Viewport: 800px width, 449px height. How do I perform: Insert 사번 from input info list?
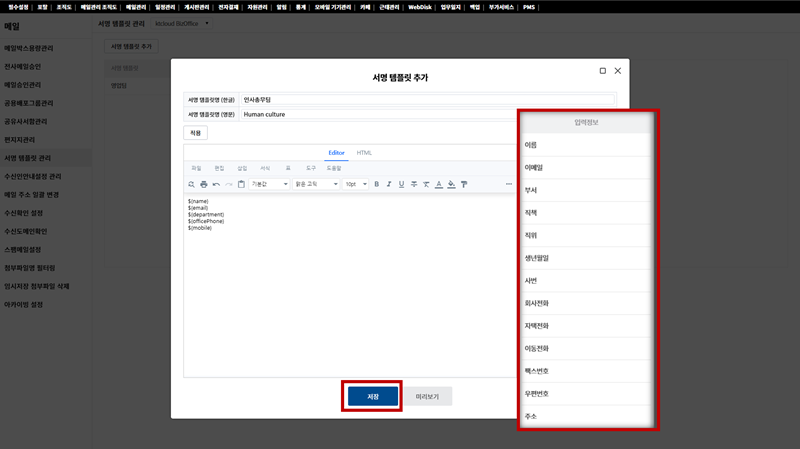coord(586,281)
